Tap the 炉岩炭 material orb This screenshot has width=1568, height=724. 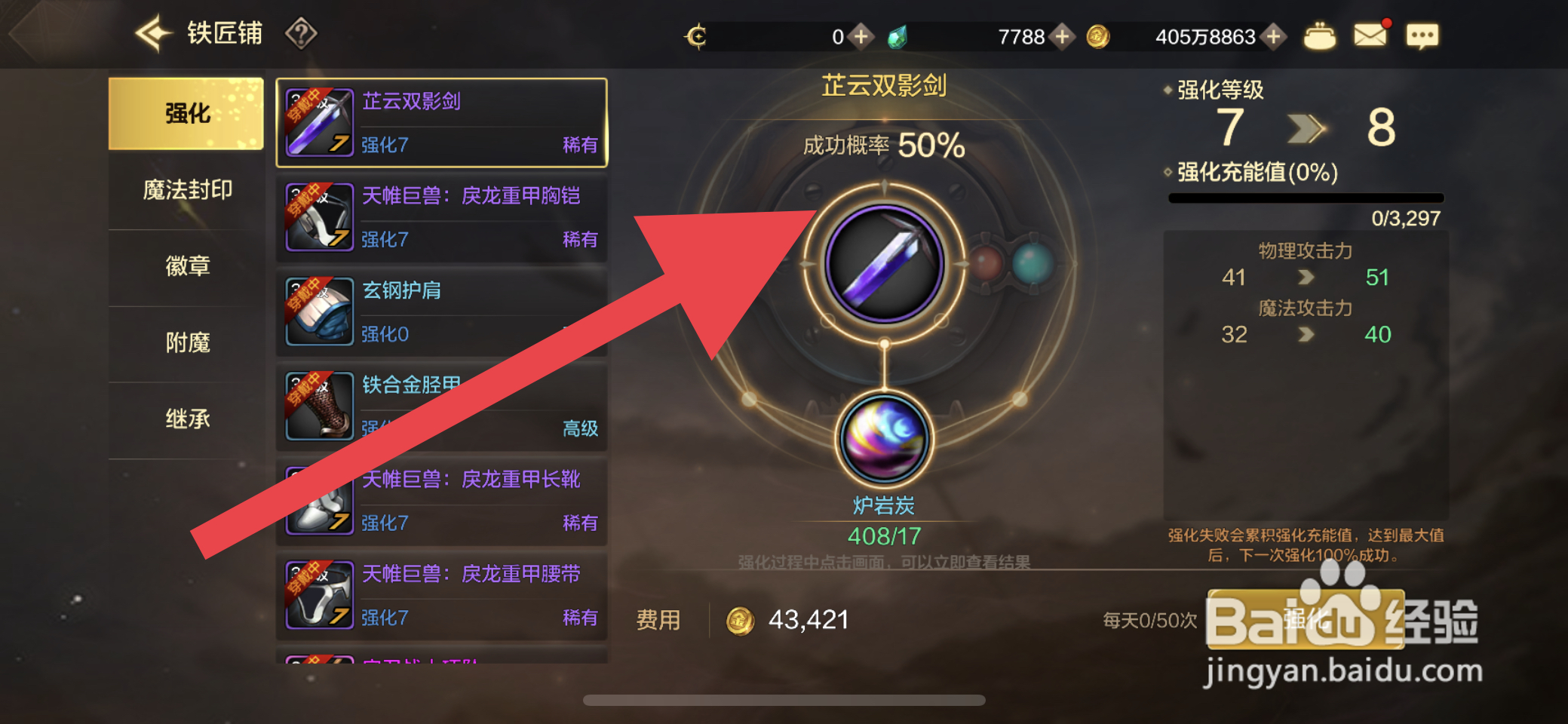coord(884,439)
